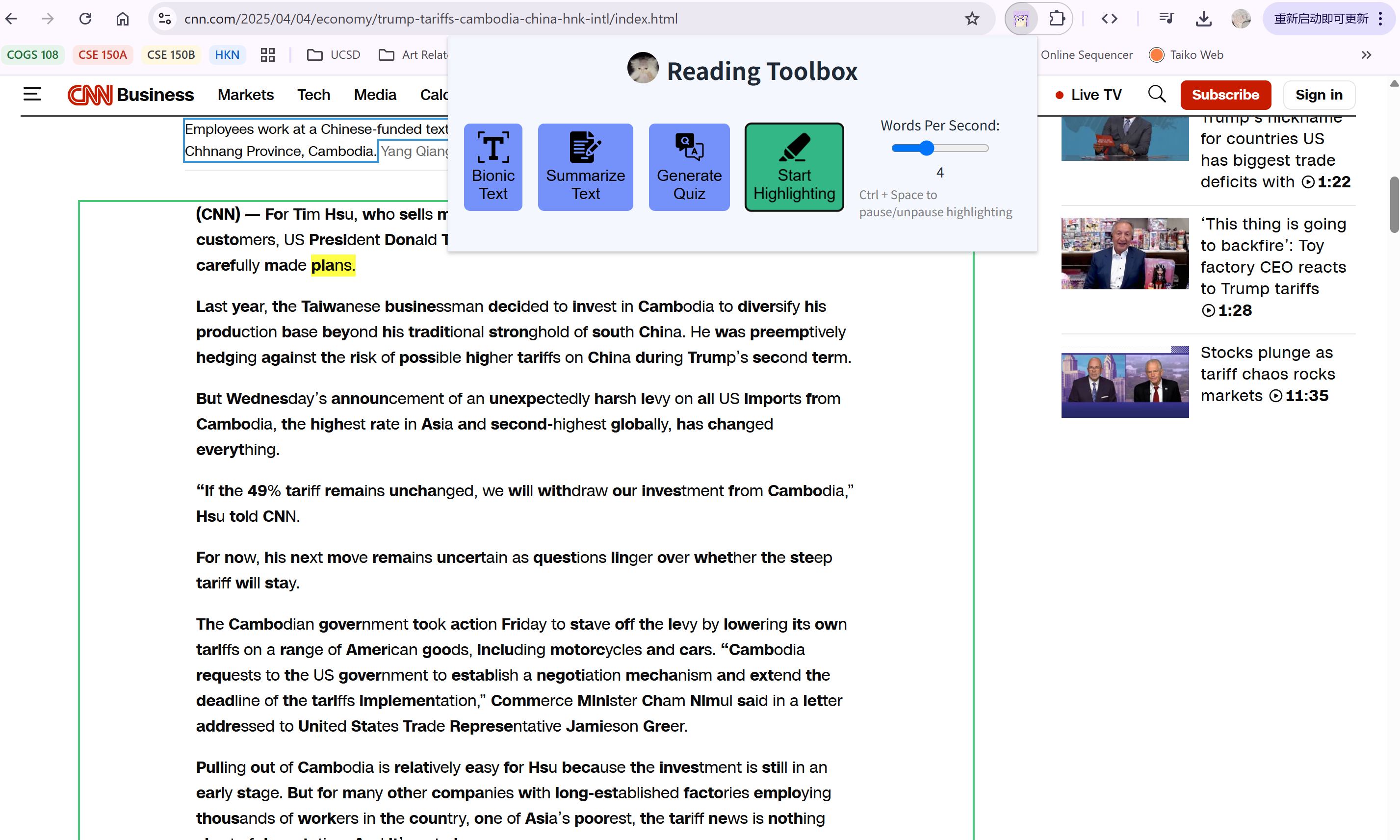Adjust the Words Per Second slider
Image resolution: width=1400 pixels, height=840 pixels.
[926, 148]
